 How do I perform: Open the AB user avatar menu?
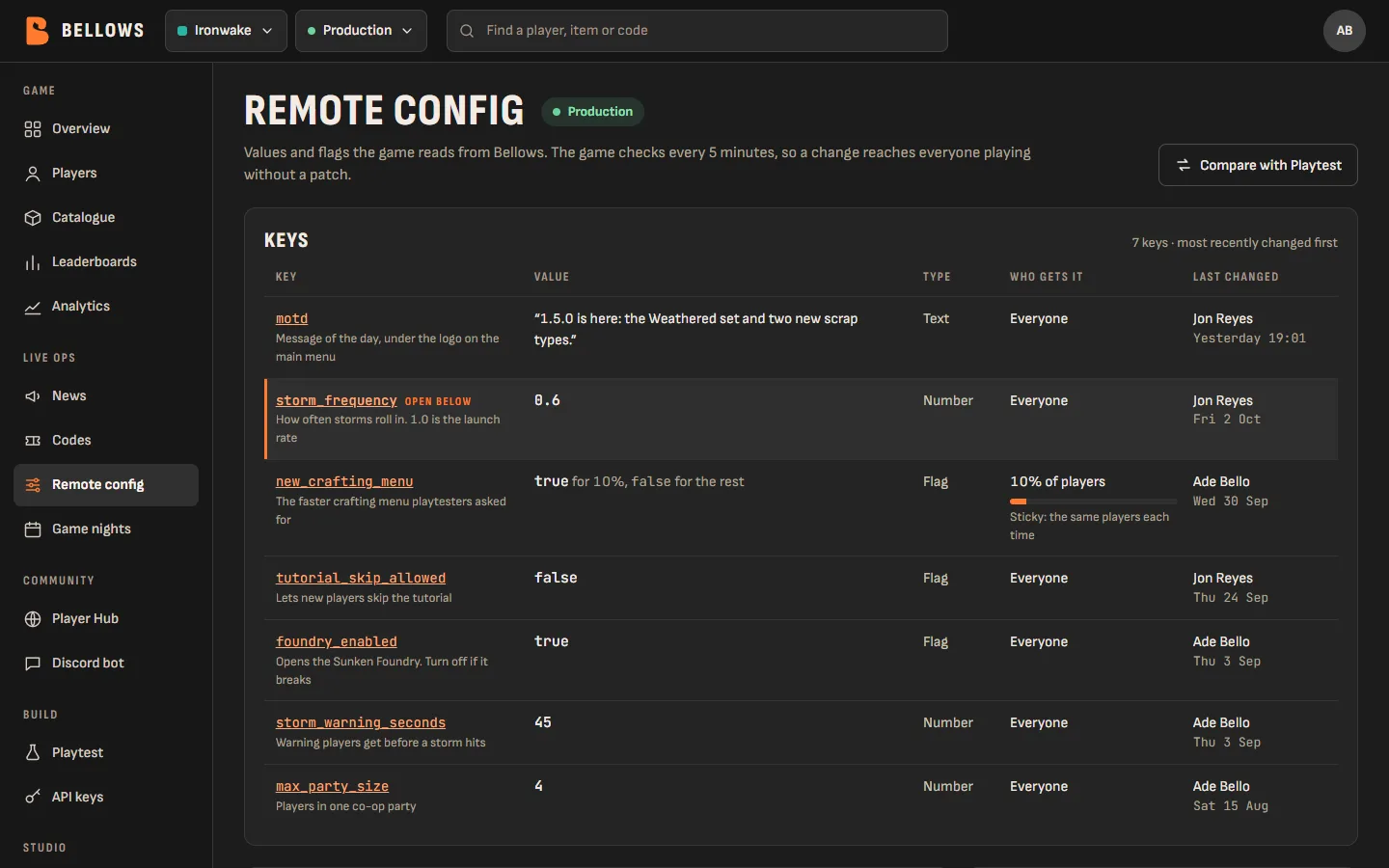(1345, 31)
